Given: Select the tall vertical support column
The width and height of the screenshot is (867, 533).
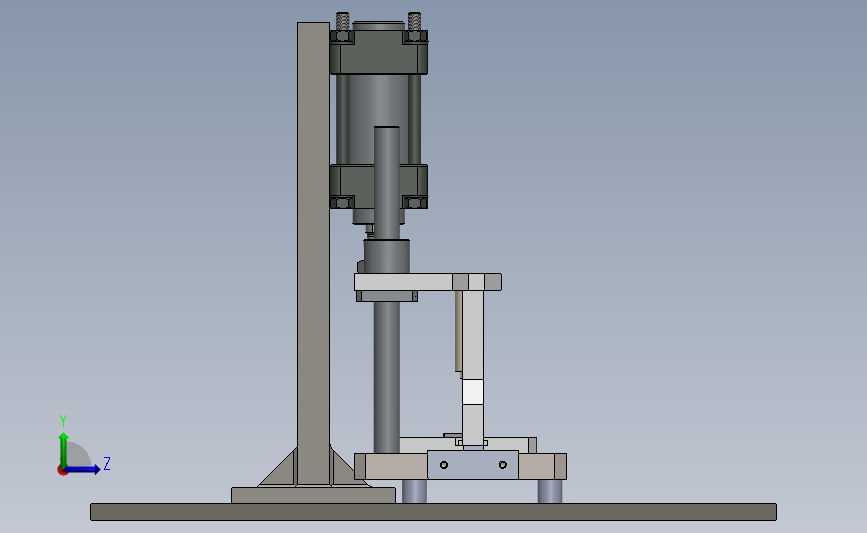Looking at the screenshot, I should [x=313, y=254].
